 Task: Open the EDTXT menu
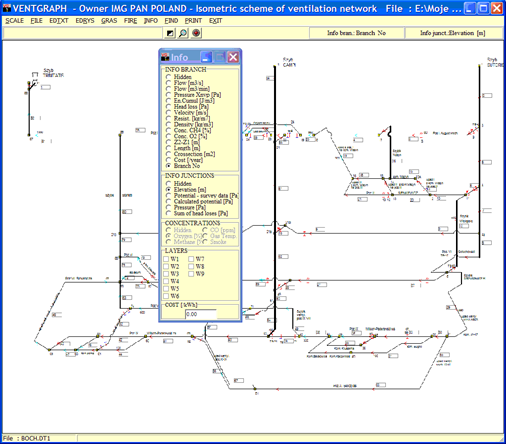(59, 21)
